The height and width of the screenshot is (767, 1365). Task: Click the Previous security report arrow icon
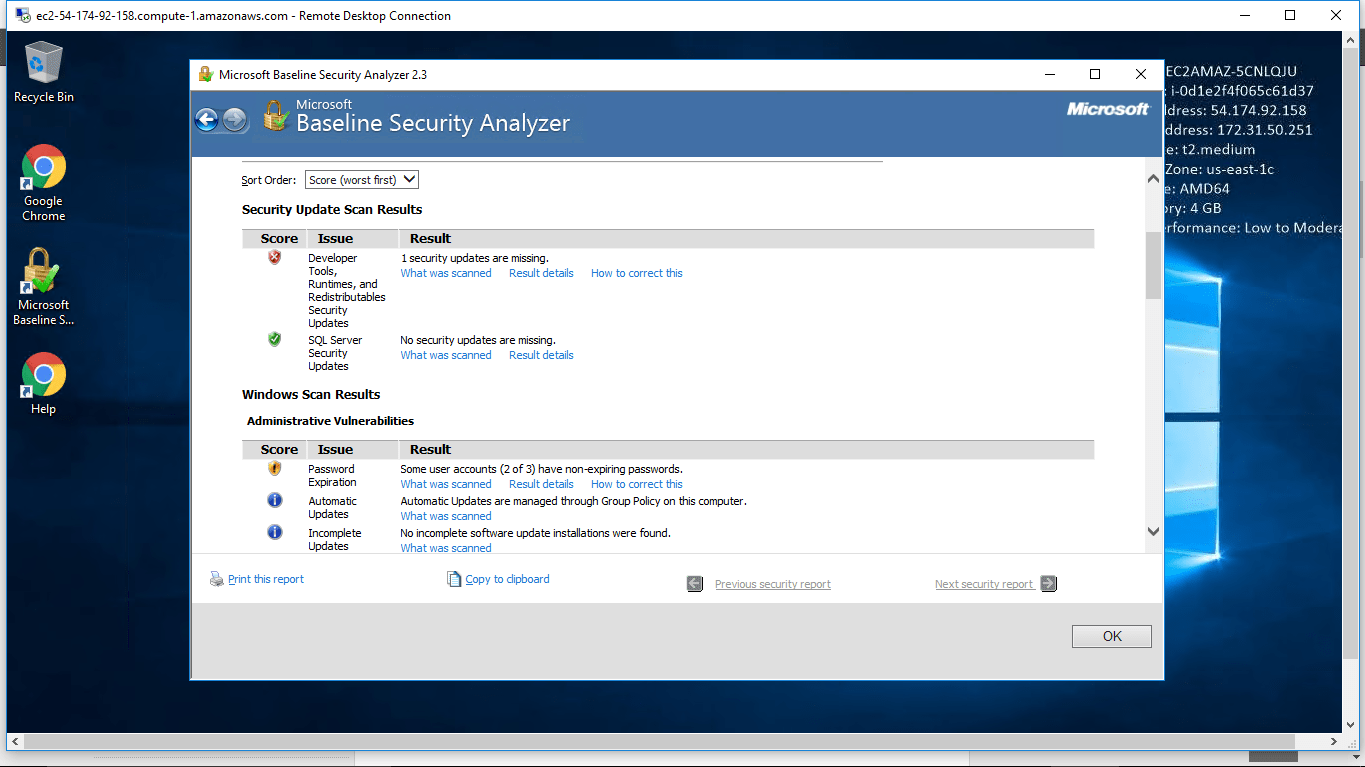tap(694, 583)
